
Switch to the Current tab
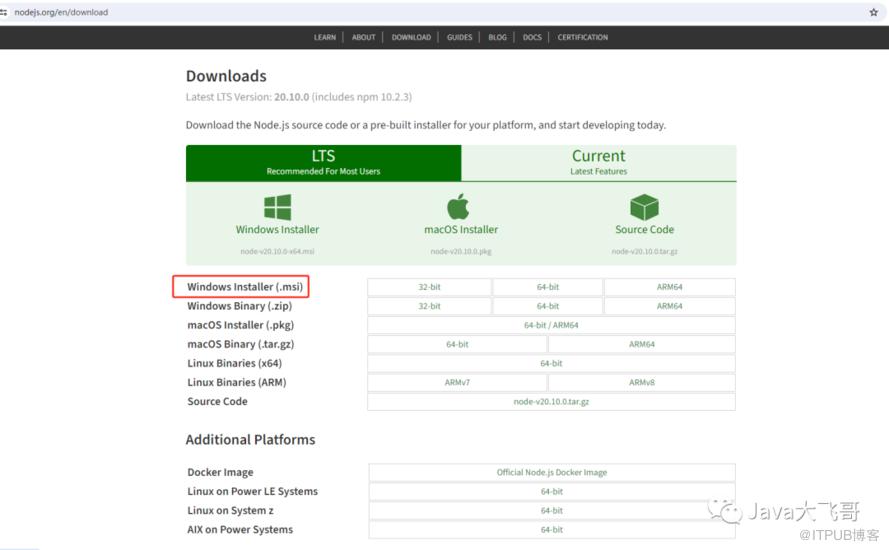tap(598, 162)
